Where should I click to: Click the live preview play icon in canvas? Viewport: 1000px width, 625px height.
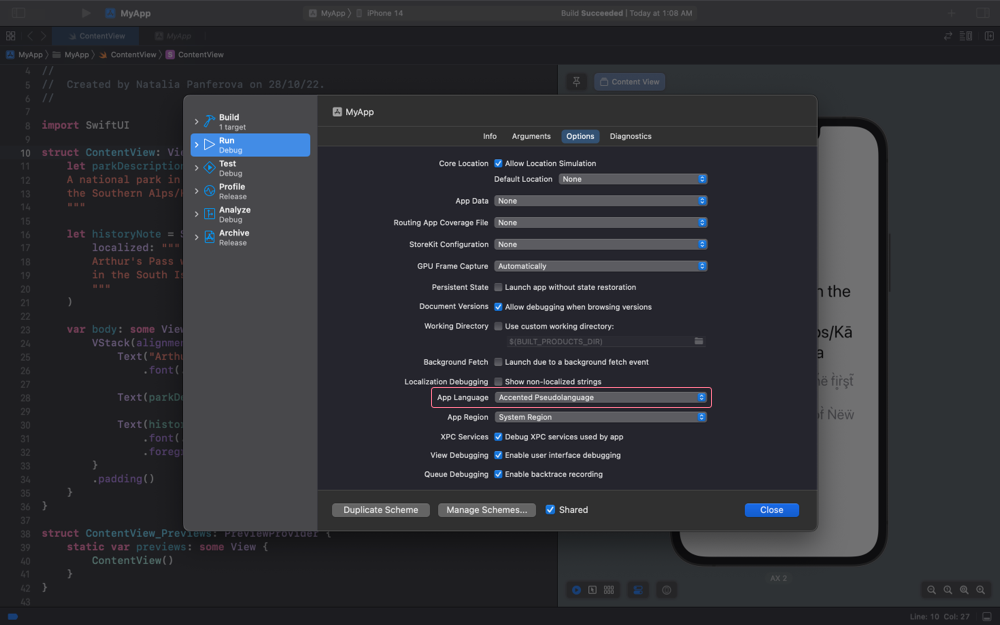coord(576,590)
